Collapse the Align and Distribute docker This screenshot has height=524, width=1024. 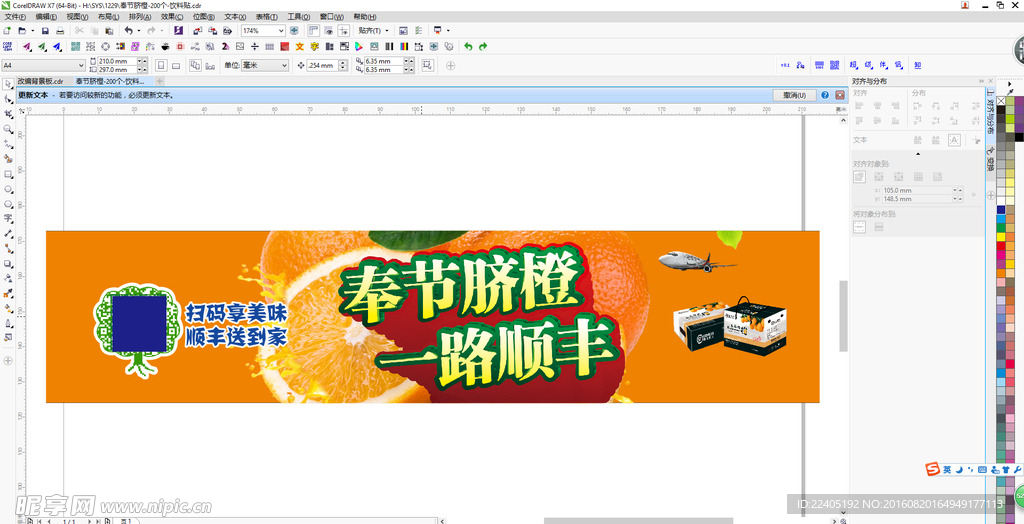980,81
